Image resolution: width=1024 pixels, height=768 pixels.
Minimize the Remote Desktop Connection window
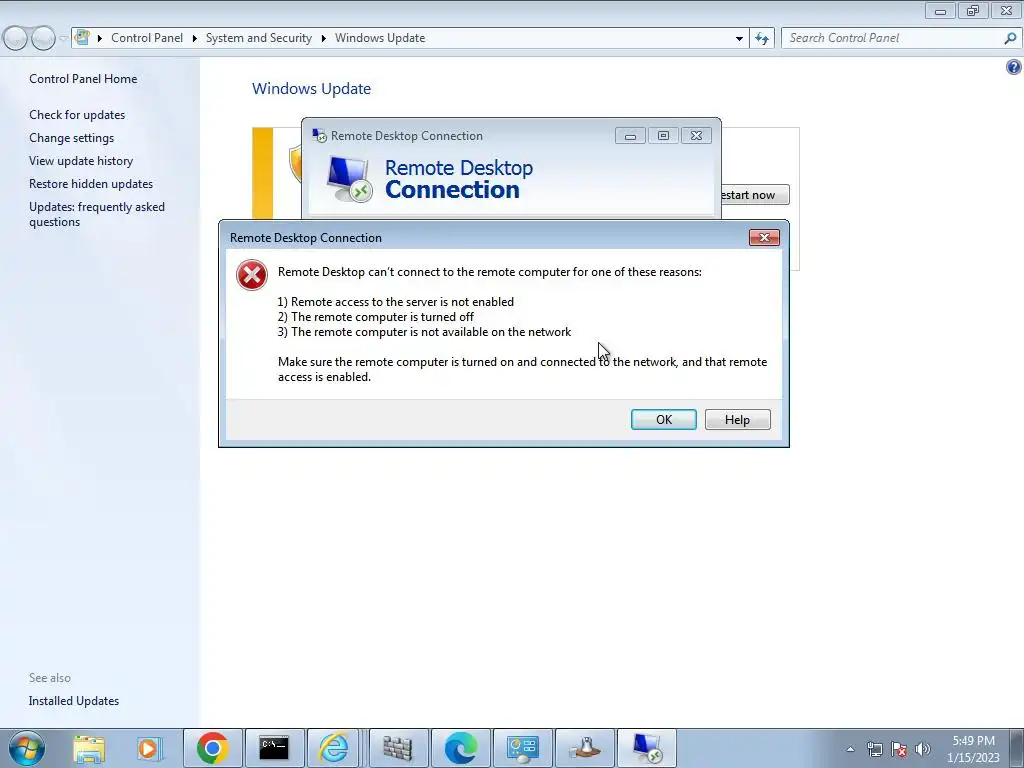(630, 135)
